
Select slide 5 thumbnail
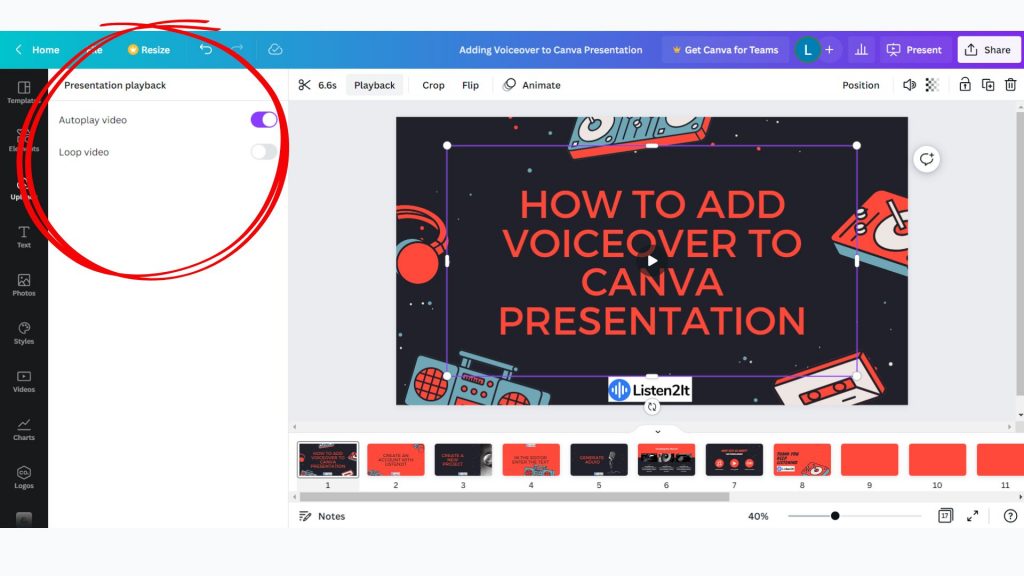coord(599,460)
